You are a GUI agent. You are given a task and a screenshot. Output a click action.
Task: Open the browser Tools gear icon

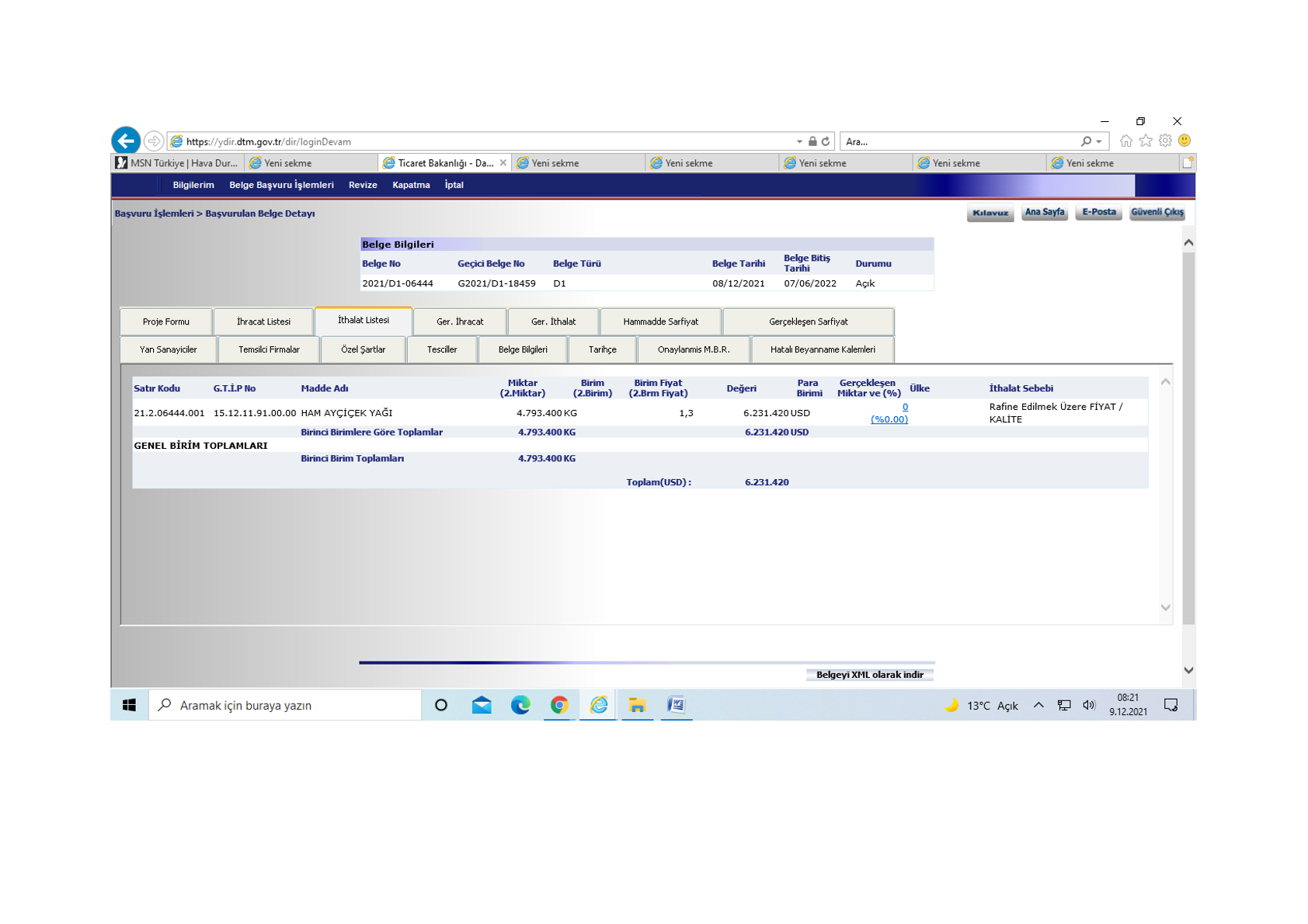[x=1165, y=141]
